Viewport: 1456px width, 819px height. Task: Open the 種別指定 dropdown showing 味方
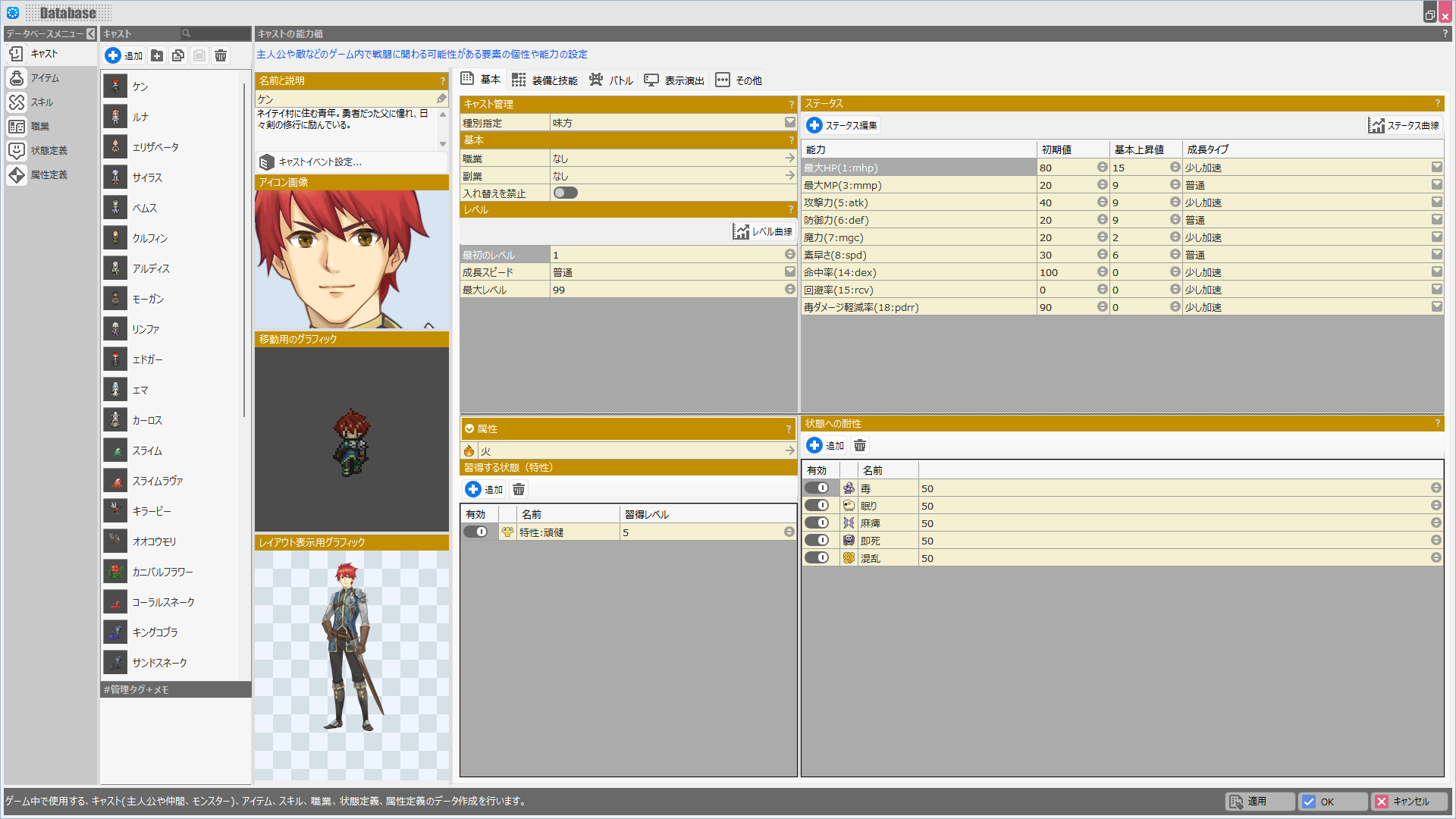pos(789,123)
